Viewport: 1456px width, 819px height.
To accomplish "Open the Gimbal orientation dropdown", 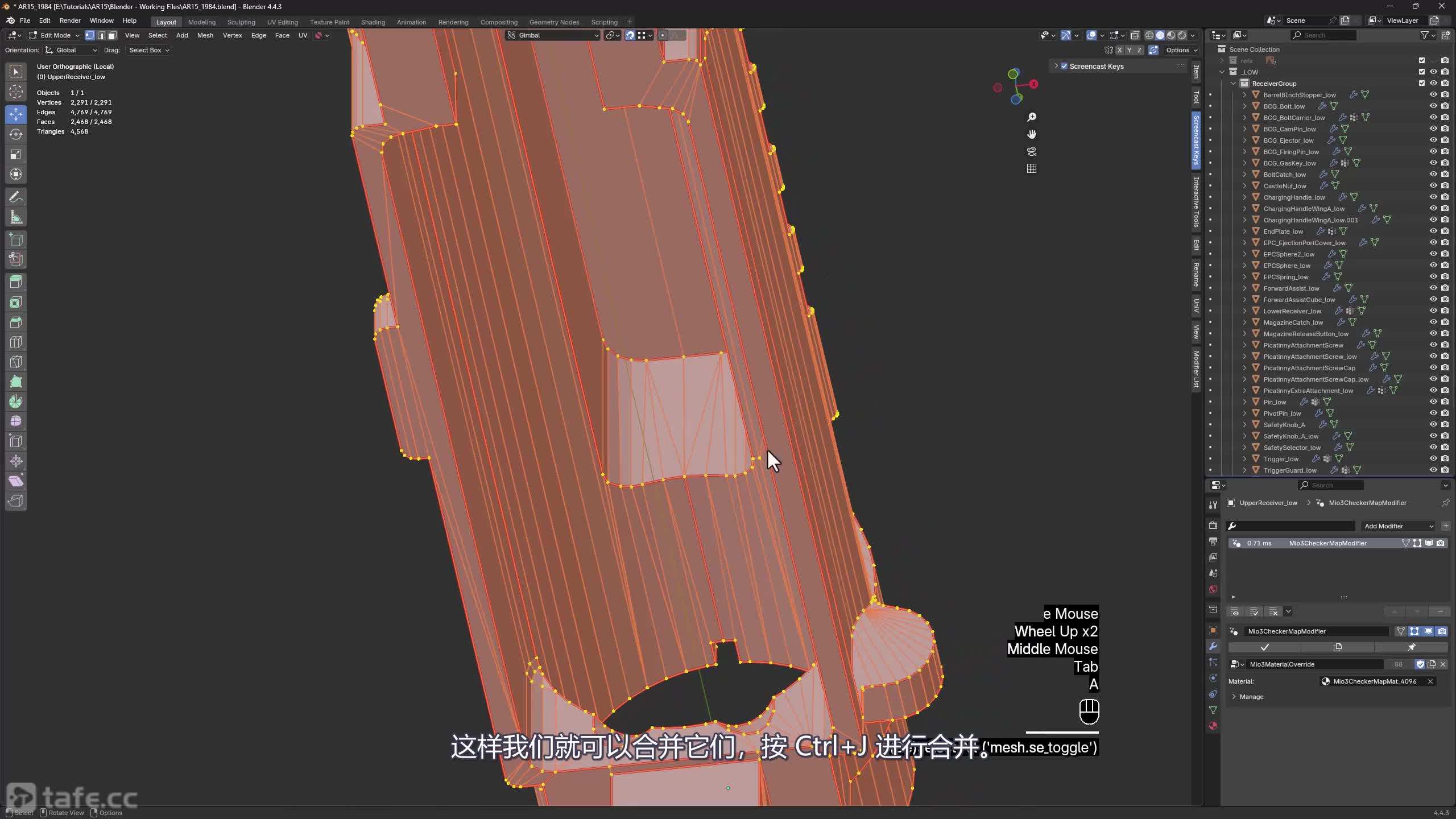I will pyautogui.click(x=553, y=35).
